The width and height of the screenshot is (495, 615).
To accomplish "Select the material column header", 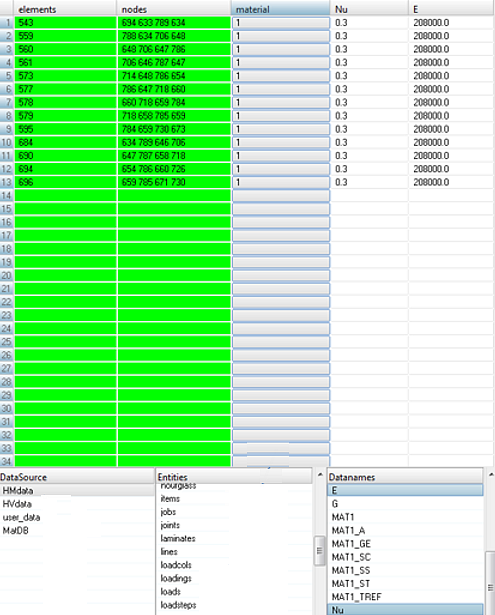I will pyautogui.click(x=280, y=9).
